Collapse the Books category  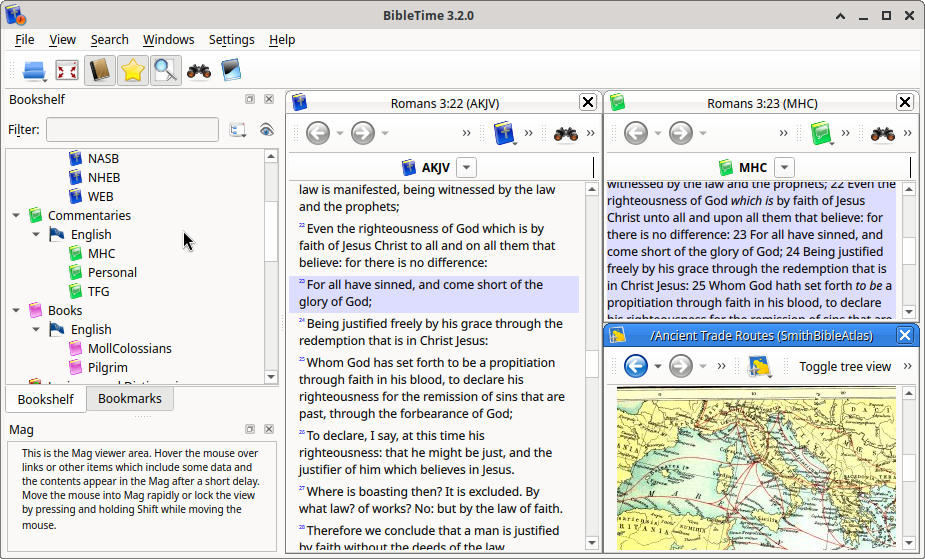click(17, 310)
